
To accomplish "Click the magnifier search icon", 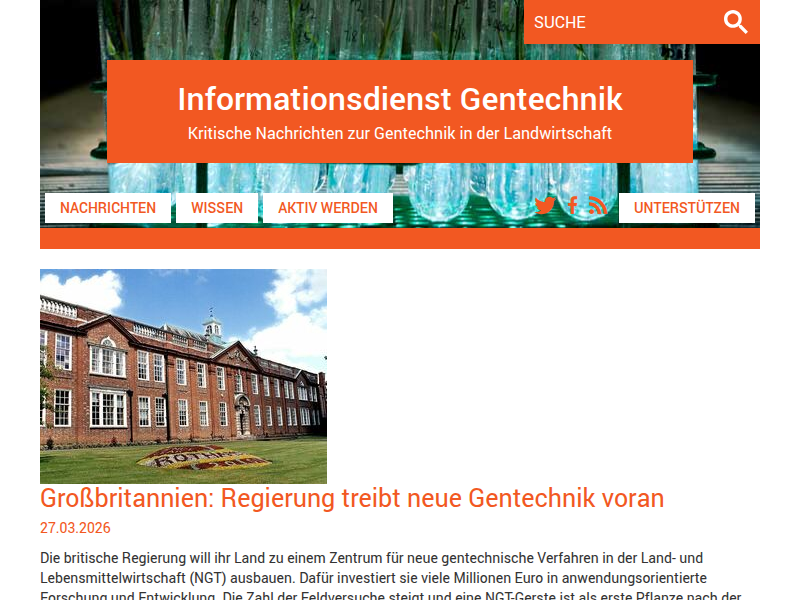I will (736, 22).
